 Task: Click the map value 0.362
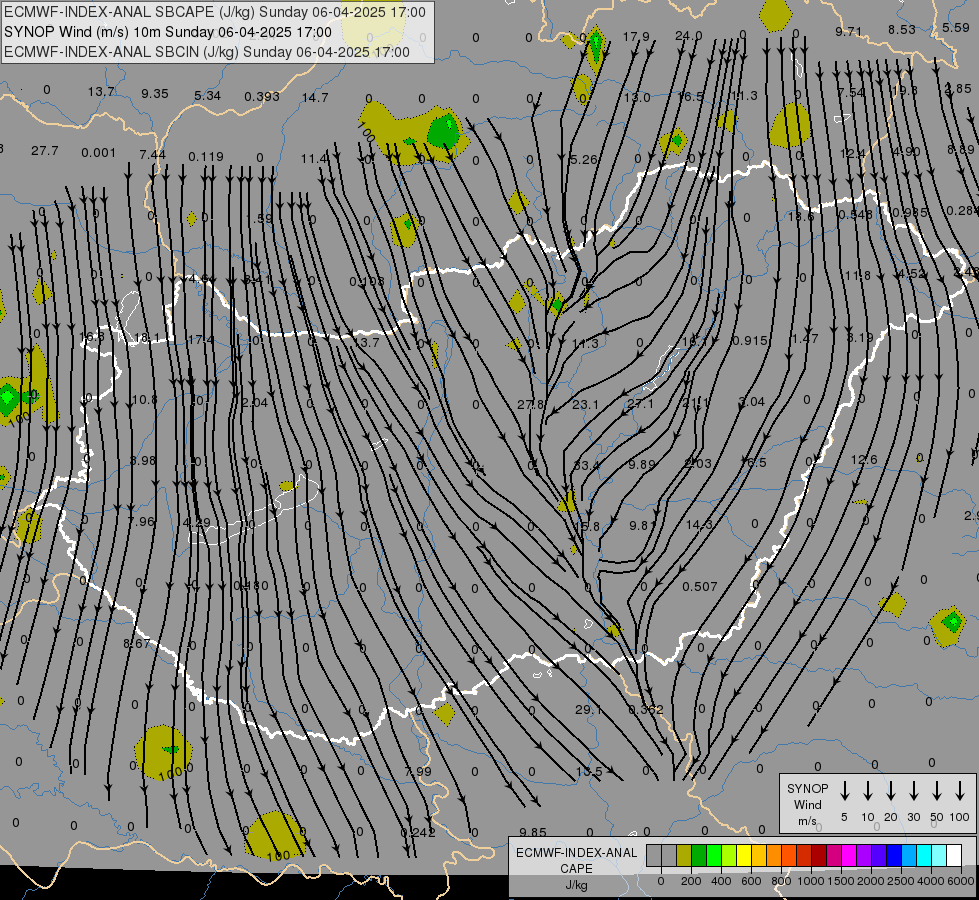pyautogui.click(x=646, y=710)
